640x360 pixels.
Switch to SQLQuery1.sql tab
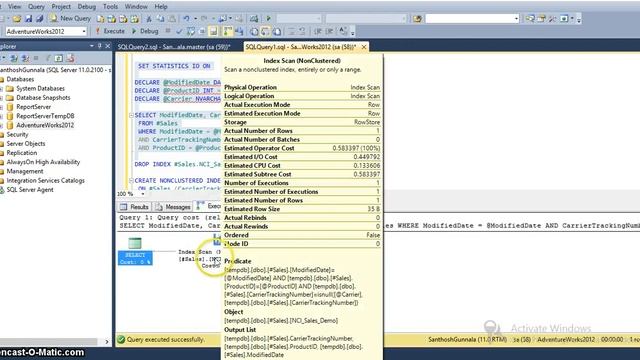coord(301,47)
